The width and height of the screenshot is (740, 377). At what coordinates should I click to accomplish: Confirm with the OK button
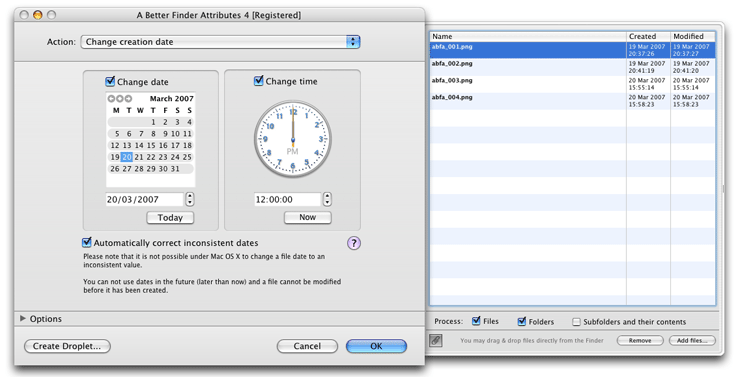[x=376, y=346]
